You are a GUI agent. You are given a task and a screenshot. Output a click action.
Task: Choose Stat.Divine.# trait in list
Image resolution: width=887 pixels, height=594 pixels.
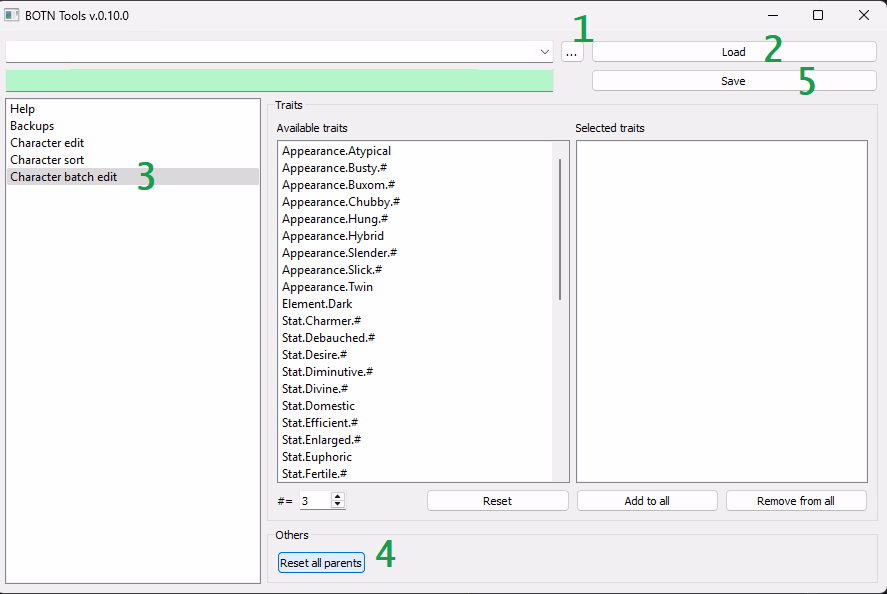tap(314, 389)
